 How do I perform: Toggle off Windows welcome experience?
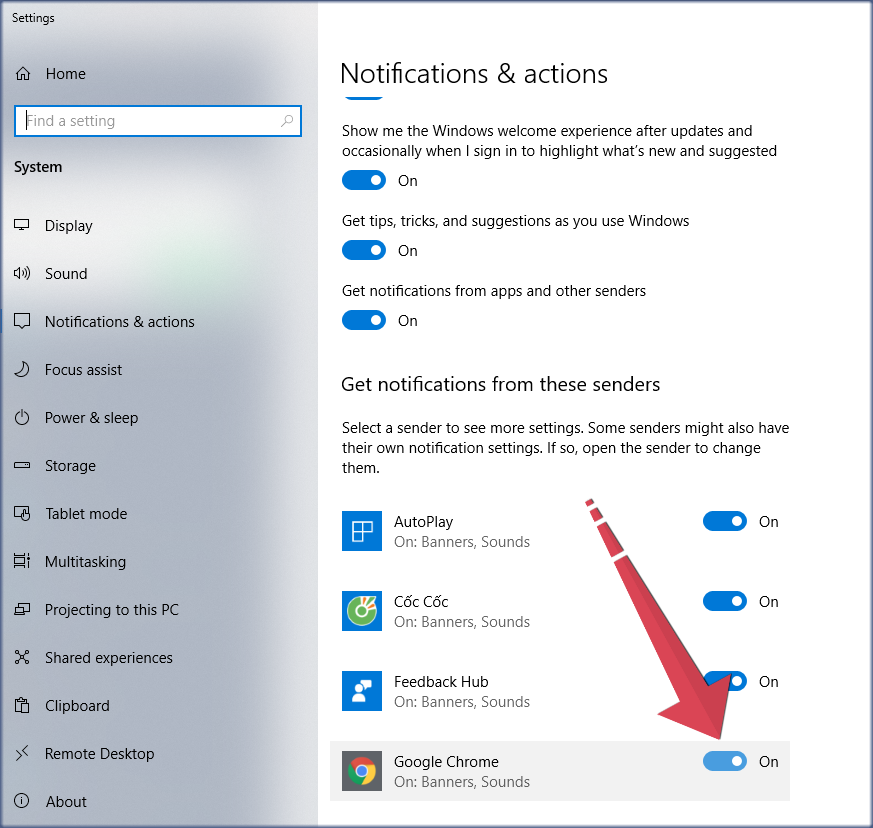[x=364, y=181]
